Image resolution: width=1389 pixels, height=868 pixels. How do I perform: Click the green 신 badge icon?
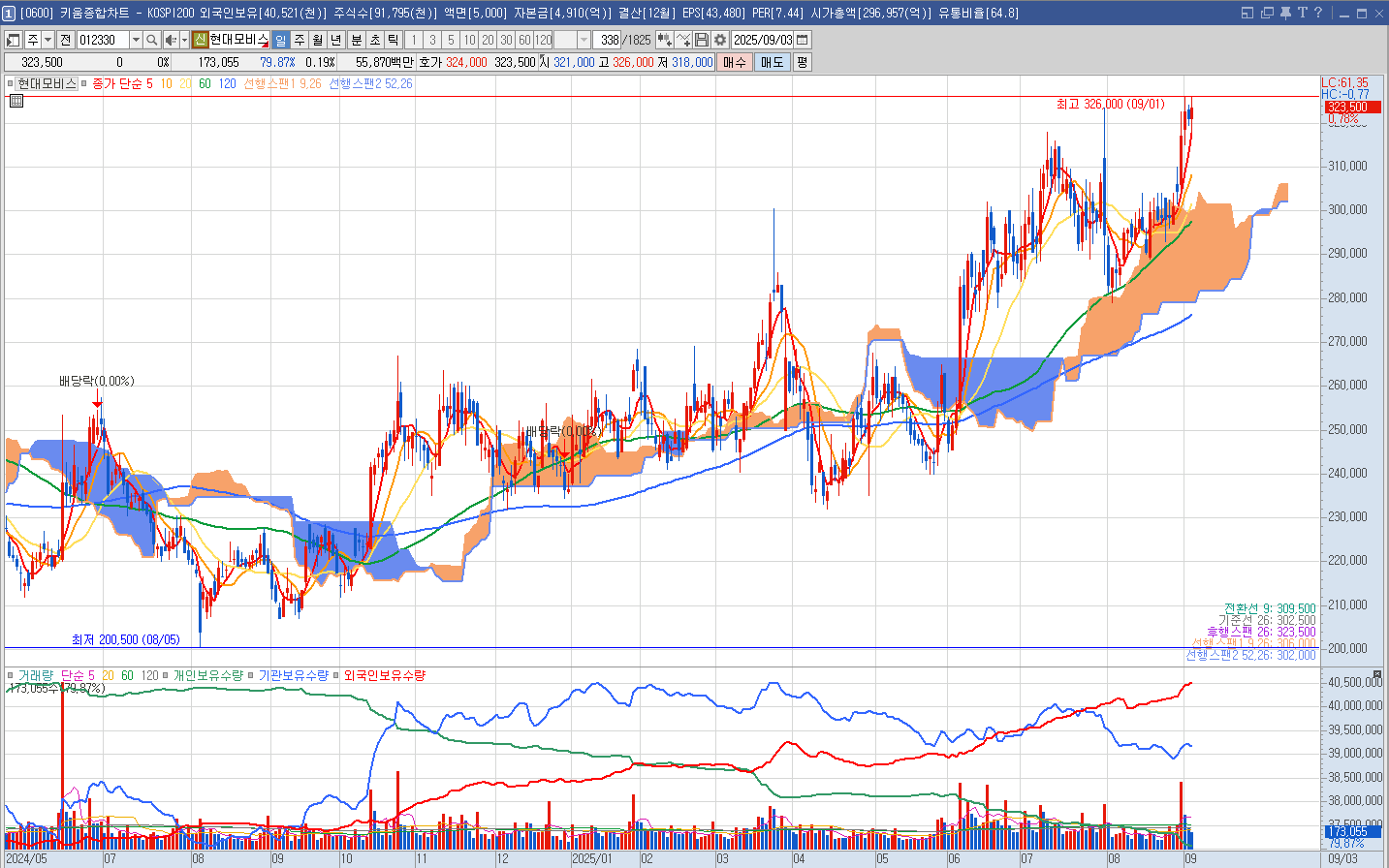pyautogui.click(x=200, y=40)
